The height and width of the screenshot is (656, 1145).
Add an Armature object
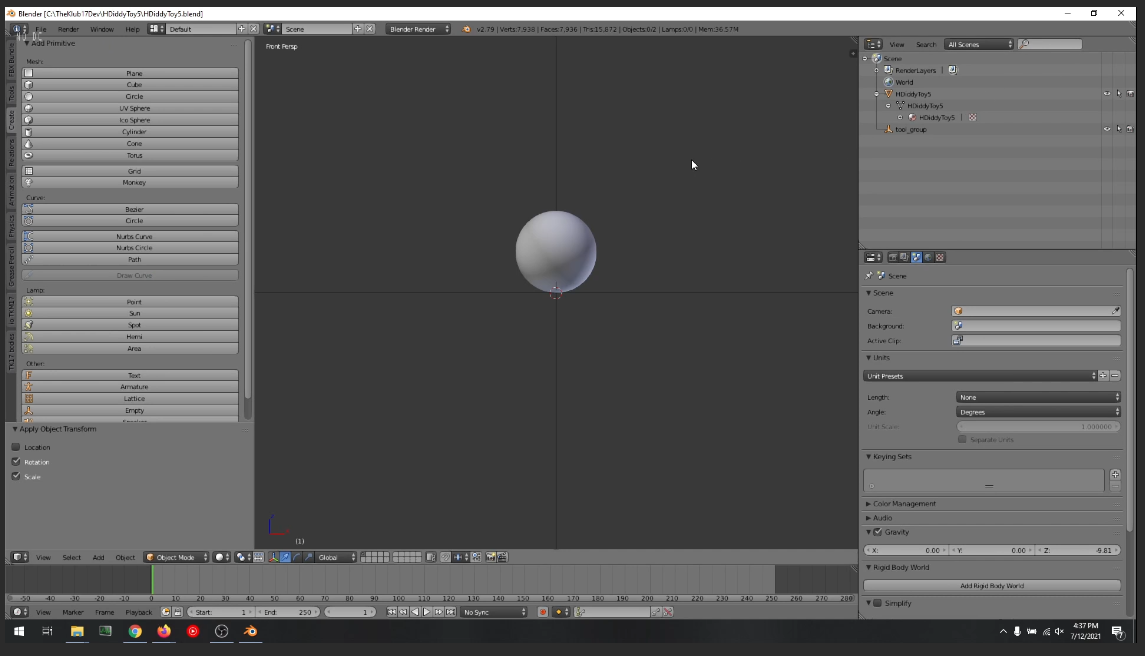coord(130,387)
